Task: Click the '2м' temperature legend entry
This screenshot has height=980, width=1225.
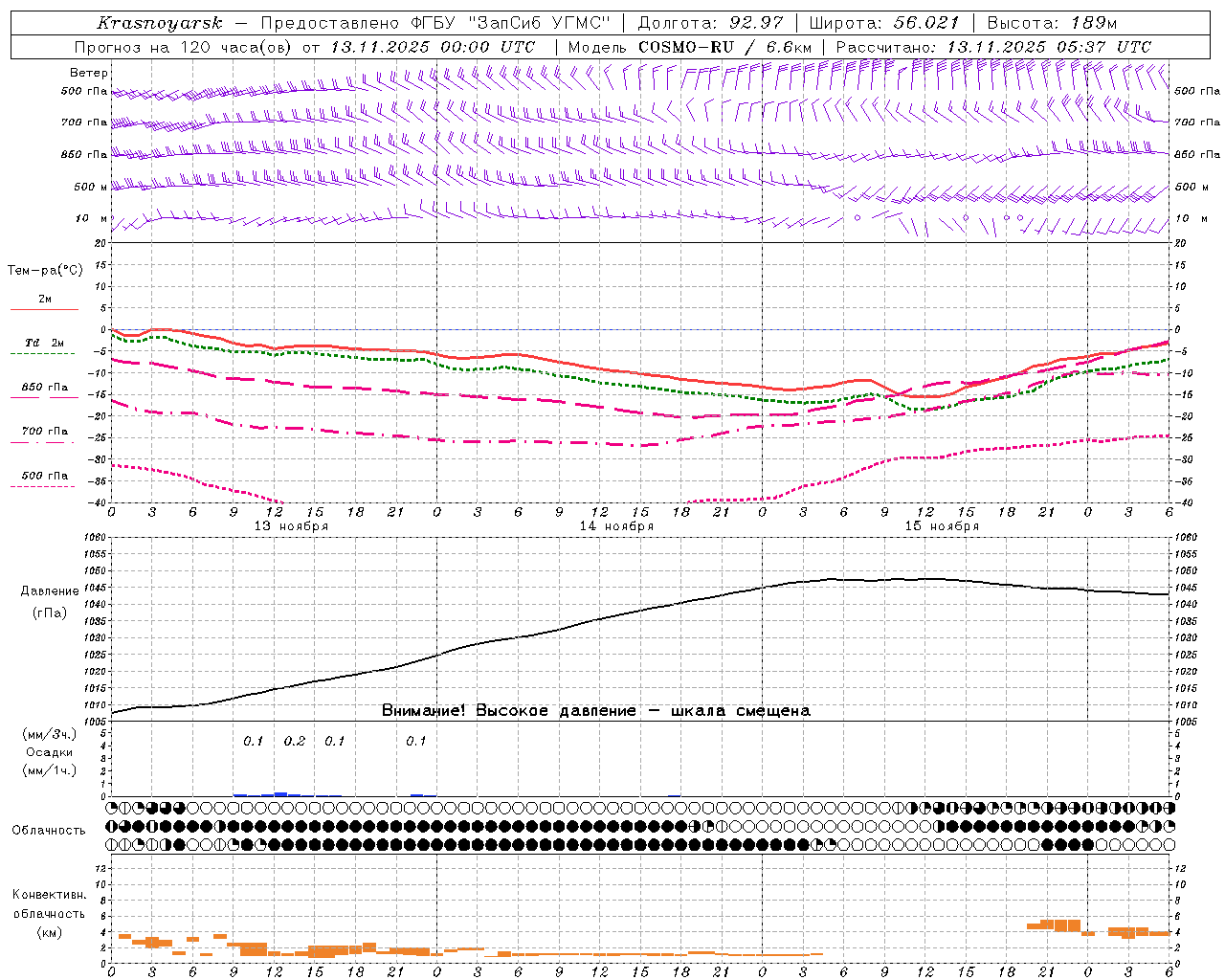Action: pos(45,299)
